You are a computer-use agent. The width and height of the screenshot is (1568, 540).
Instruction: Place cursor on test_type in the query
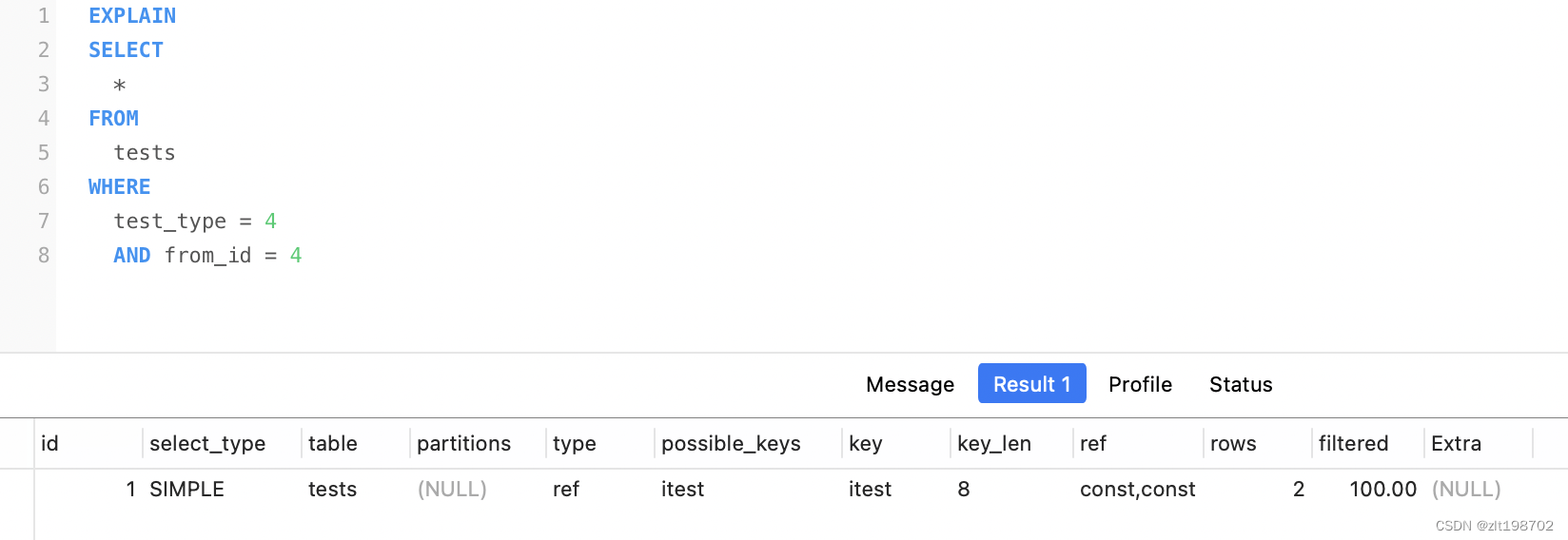point(170,222)
